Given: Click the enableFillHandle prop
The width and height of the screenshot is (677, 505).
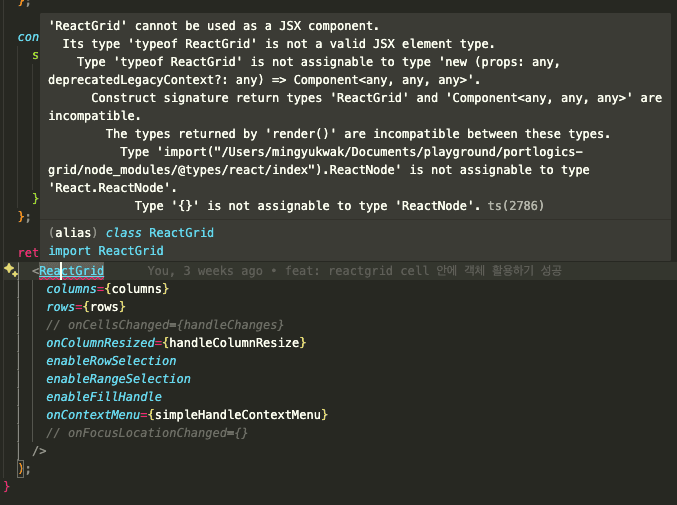Looking at the screenshot, I should pyautogui.click(x=103, y=397).
